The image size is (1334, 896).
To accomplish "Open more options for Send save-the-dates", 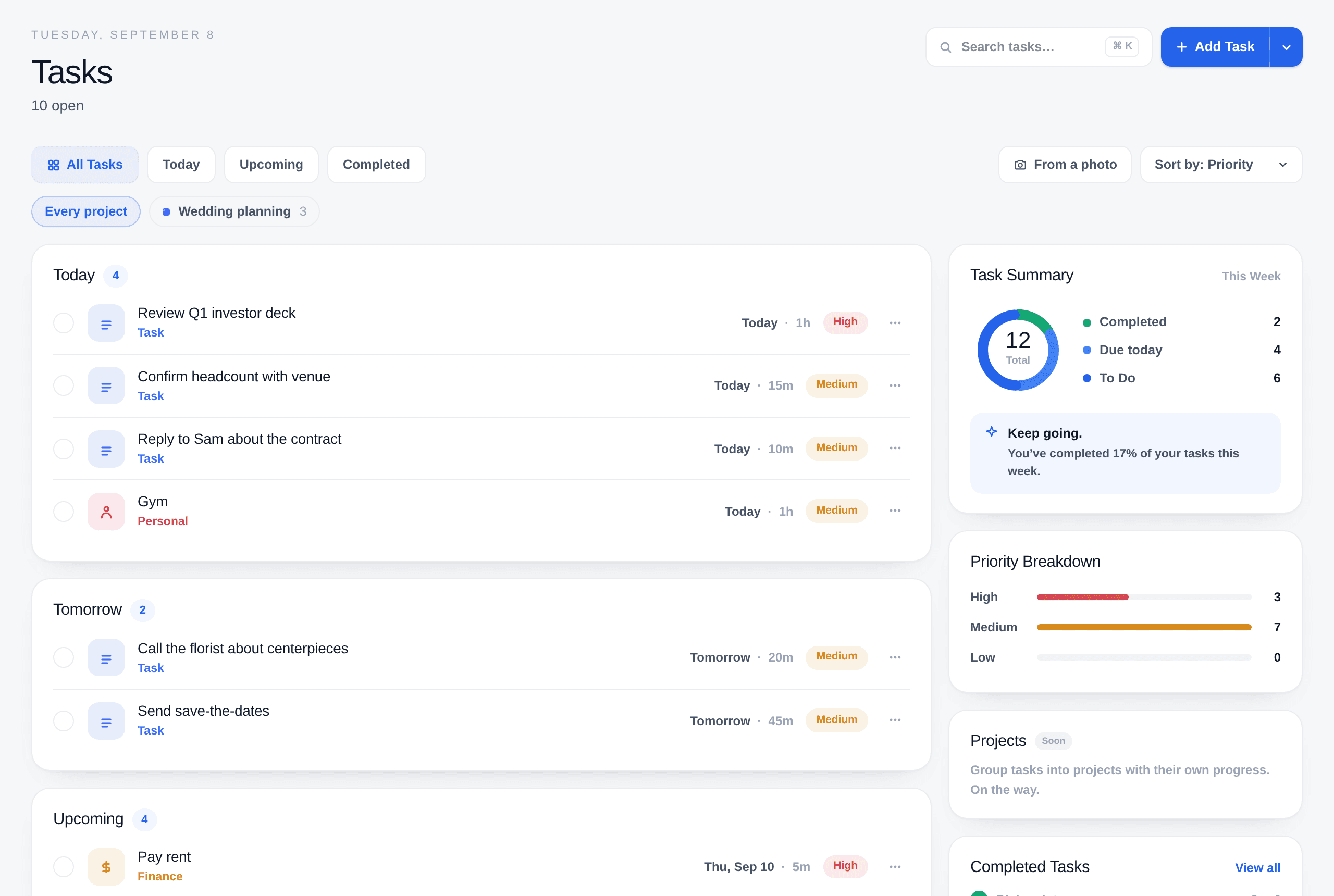I will tap(895, 720).
